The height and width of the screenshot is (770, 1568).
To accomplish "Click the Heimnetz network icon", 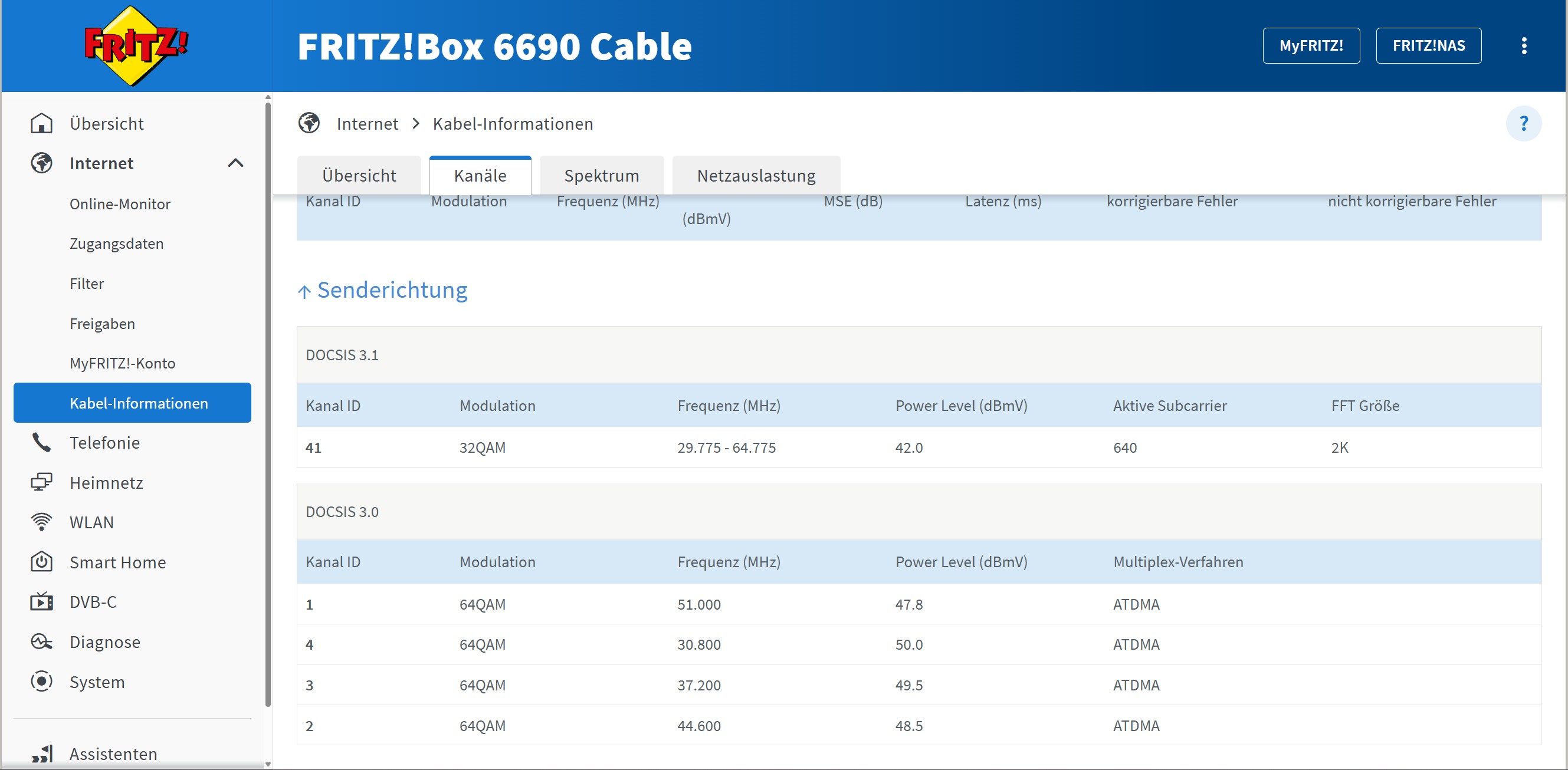I will [x=41, y=482].
